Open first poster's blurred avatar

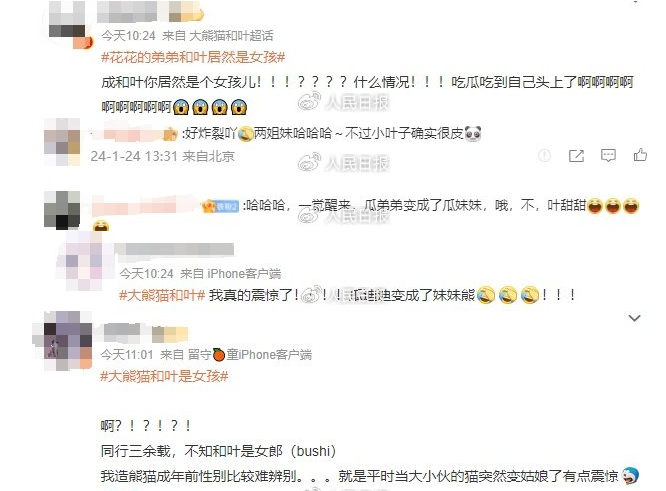[x=68, y=24]
